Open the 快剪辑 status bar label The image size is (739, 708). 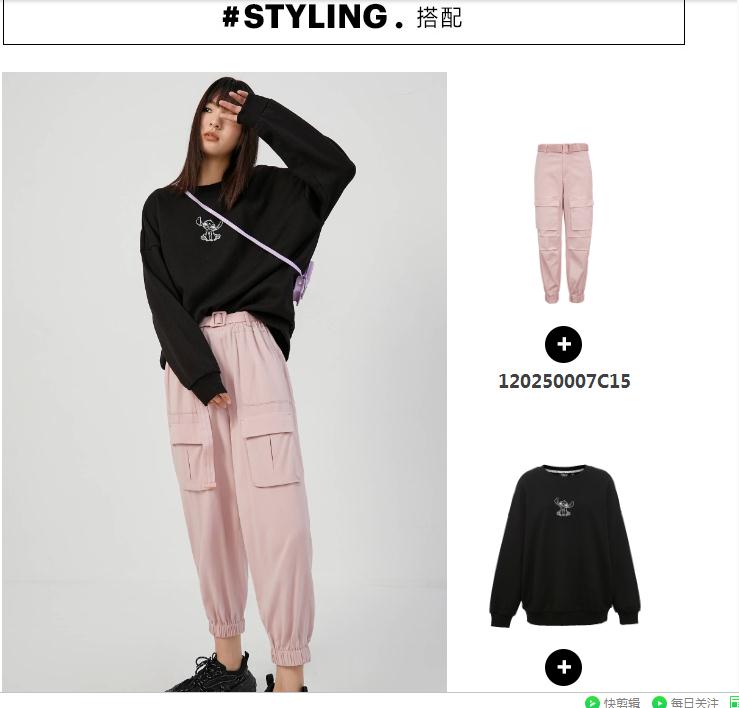[x=621, y=703]
